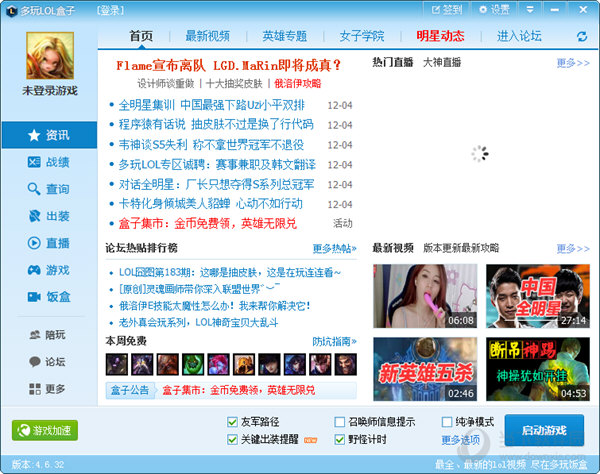Open 更多>> link beside 热门直播
Viewport: 600px width, 474px height.
[x=573, y=63]
